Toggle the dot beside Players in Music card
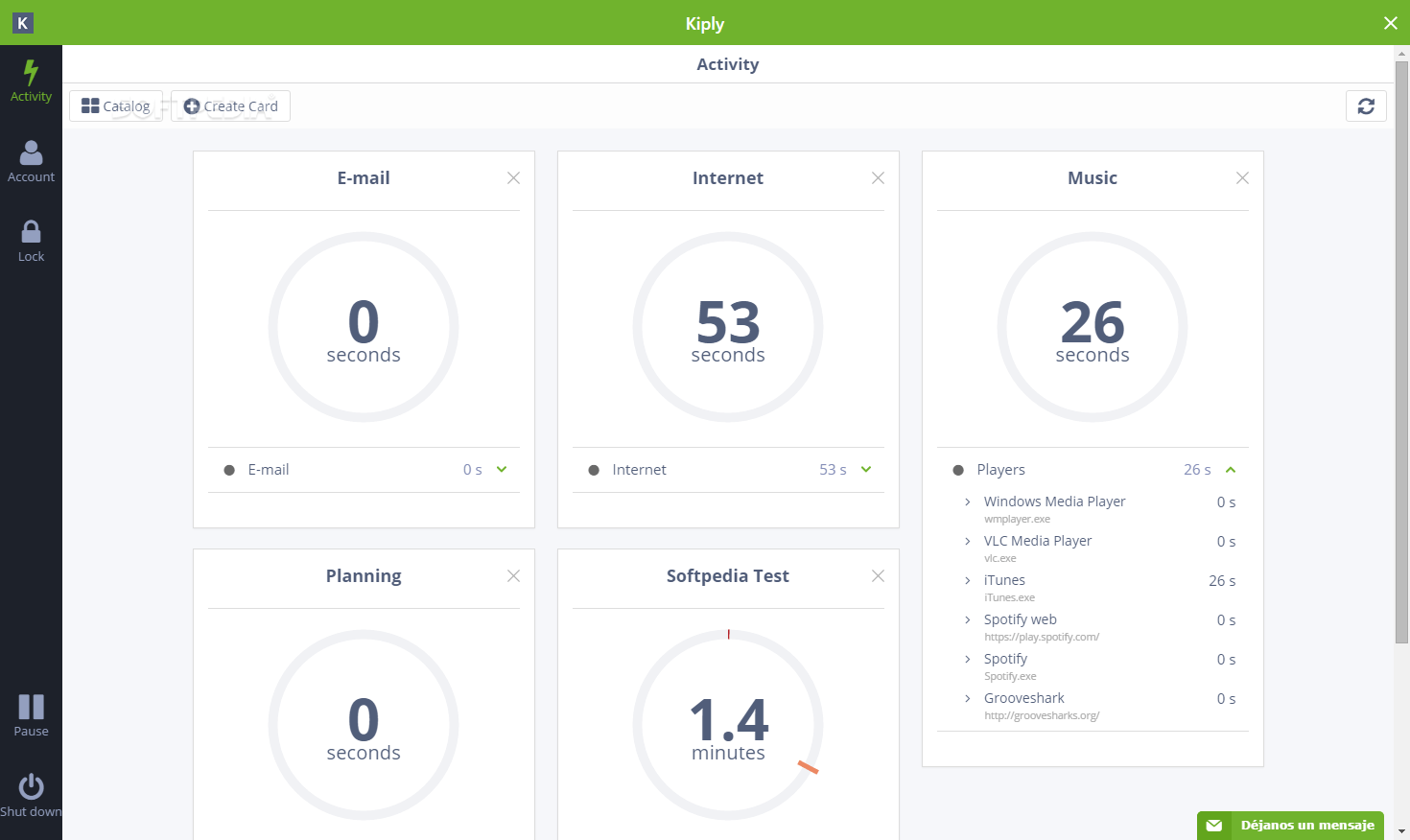 click(957, 470)
